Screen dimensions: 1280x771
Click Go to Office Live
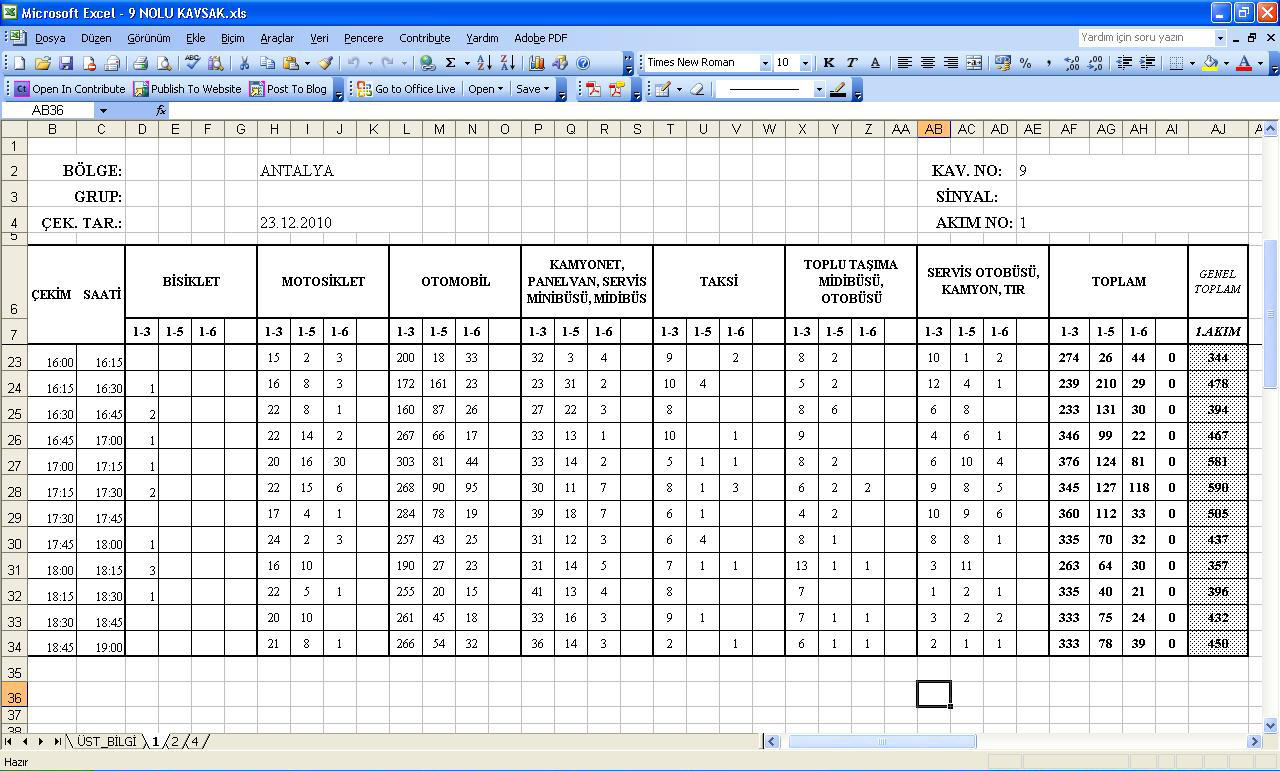406,89
